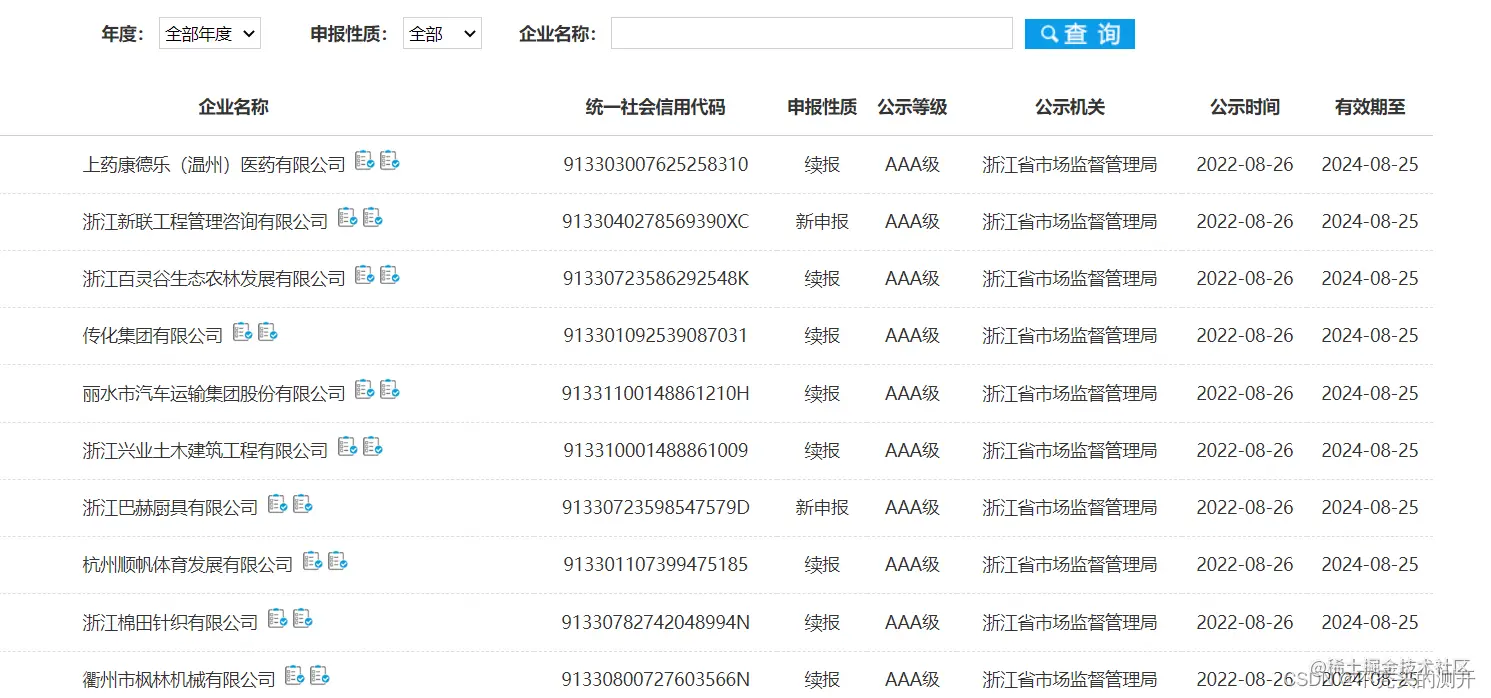1491x698 pixels.
Task: Click credit code 91331100148861210H
Action: click(656, 394)
